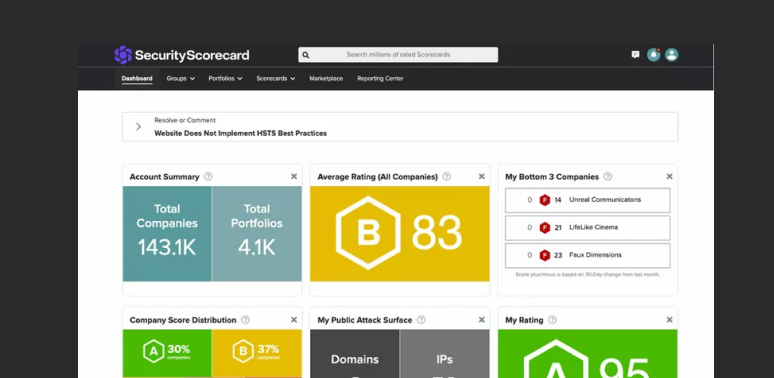Image resolution: width=774 pixels, height=378 pixels.
Task: Click the SecurityScorecard logo
Action: point(182,55)
